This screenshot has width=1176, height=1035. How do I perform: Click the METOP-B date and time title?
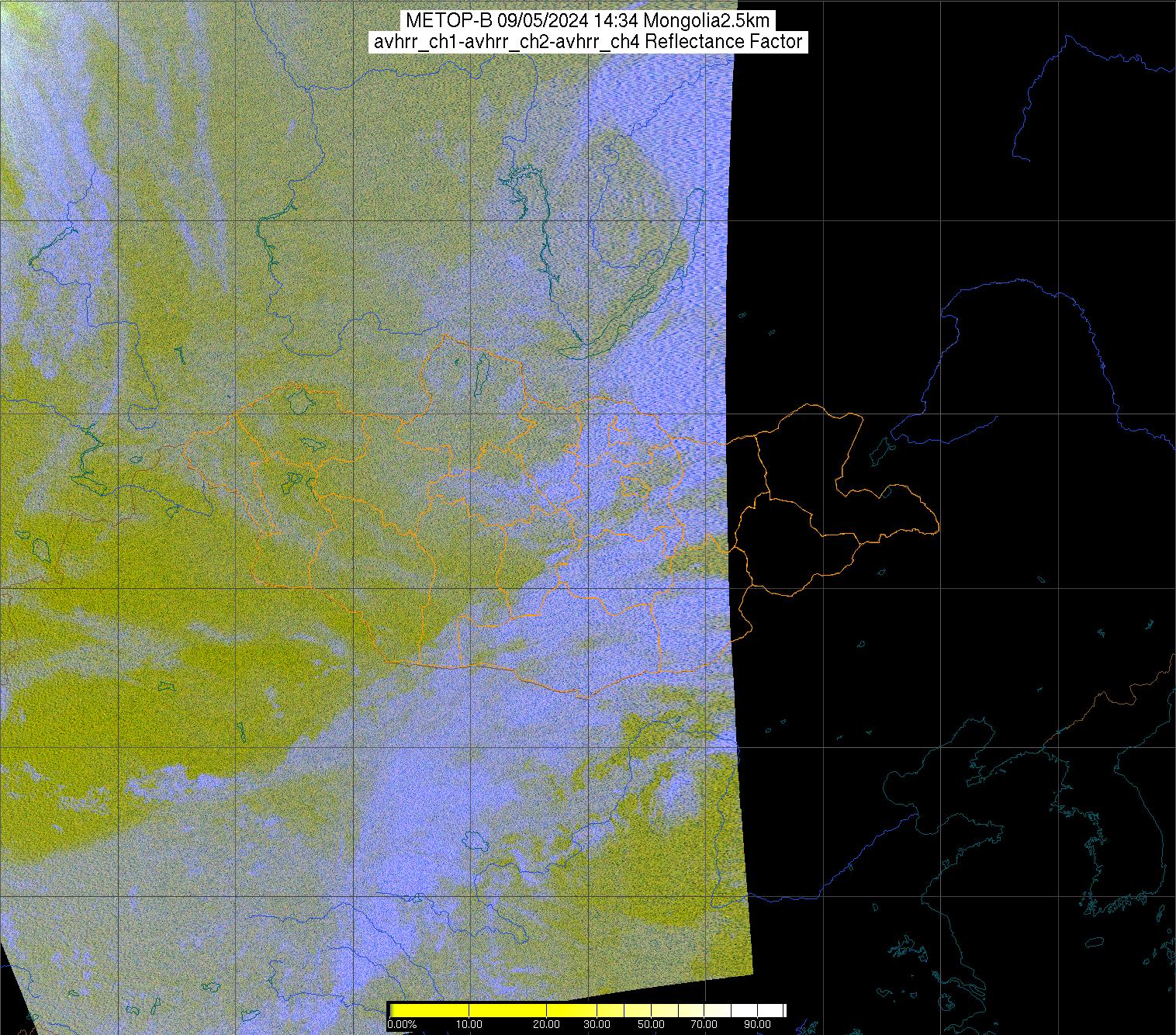pos(587,21)
